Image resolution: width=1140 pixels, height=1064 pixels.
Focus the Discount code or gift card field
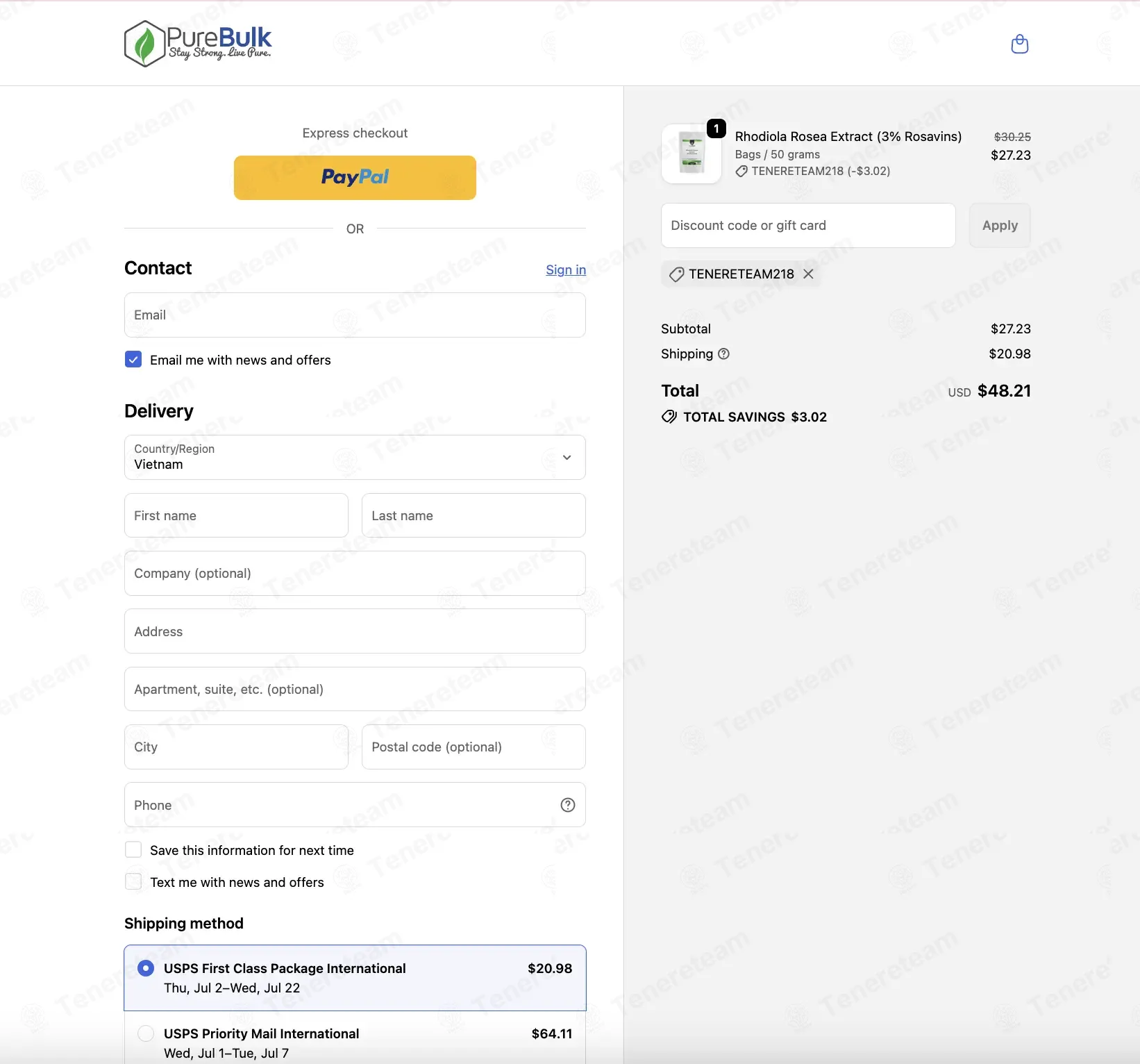[x=808, y=225]
